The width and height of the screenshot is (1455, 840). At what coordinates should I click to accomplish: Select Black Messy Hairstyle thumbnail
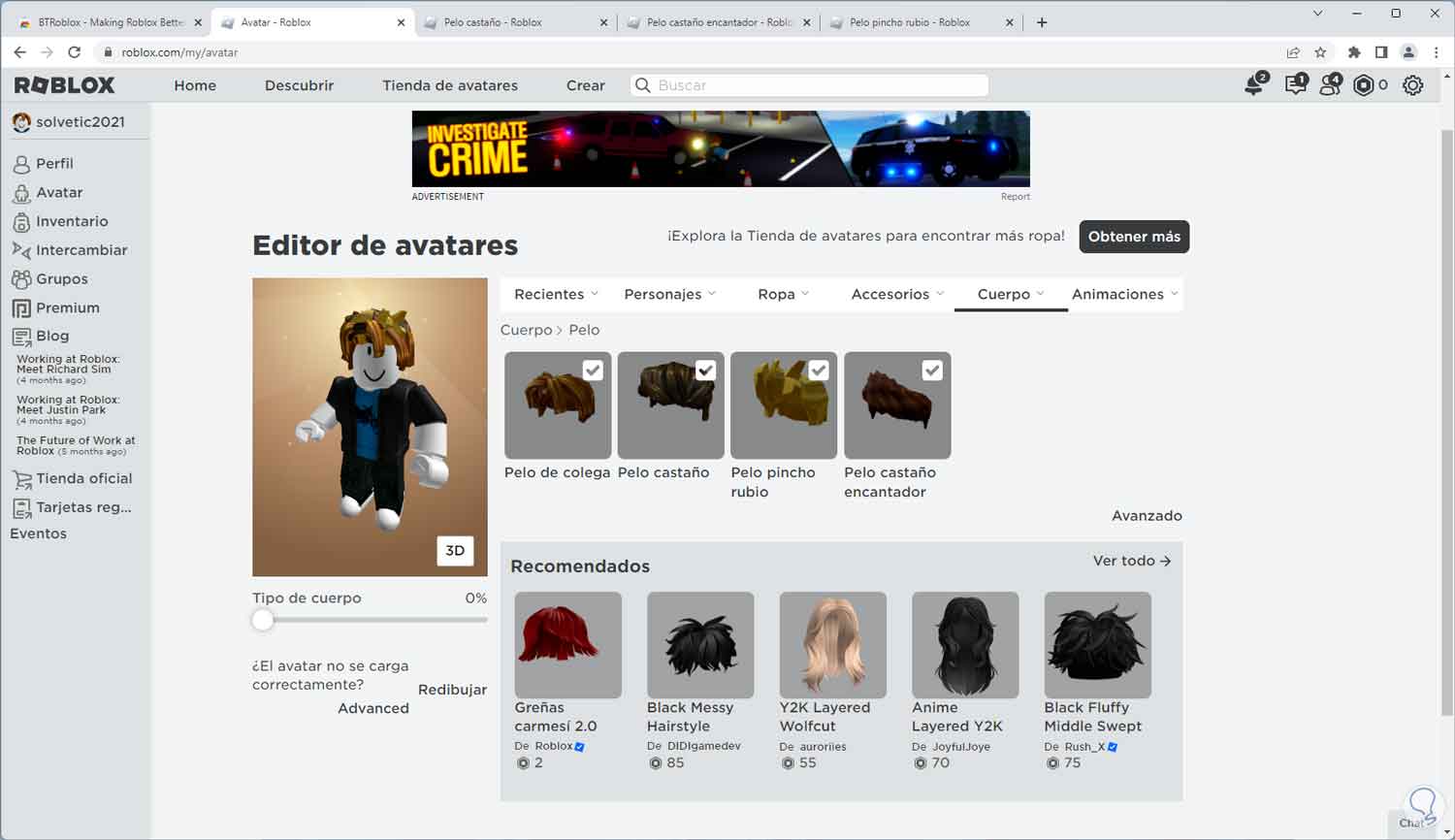[x=700, y=645]
